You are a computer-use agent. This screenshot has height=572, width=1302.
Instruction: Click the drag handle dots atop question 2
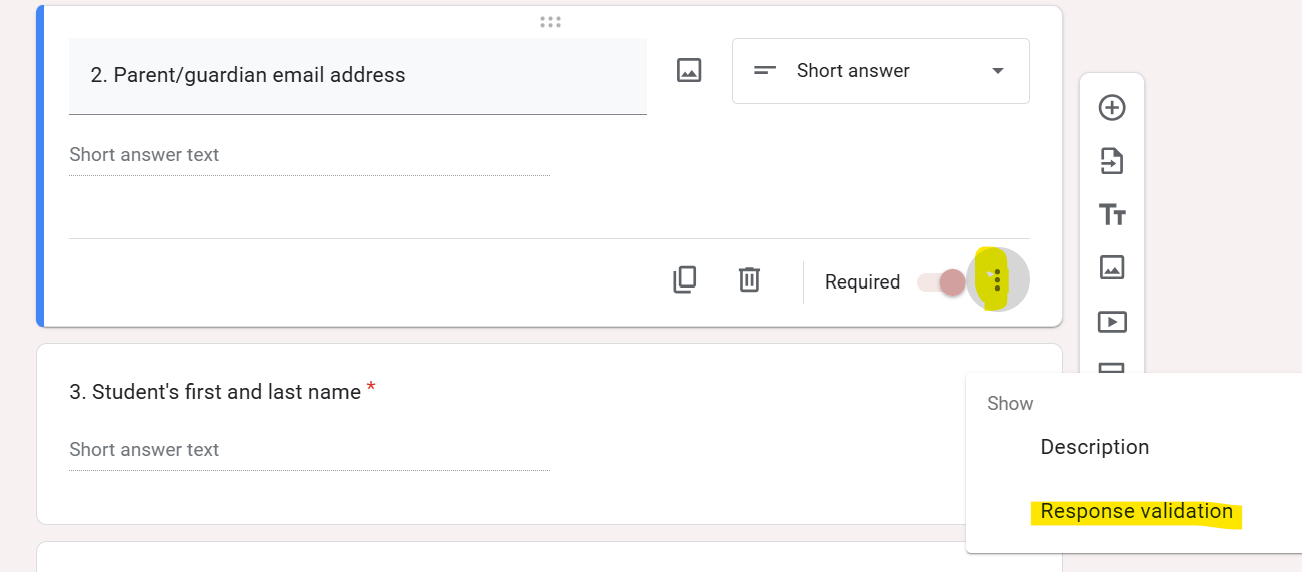(x=549, y=22)
